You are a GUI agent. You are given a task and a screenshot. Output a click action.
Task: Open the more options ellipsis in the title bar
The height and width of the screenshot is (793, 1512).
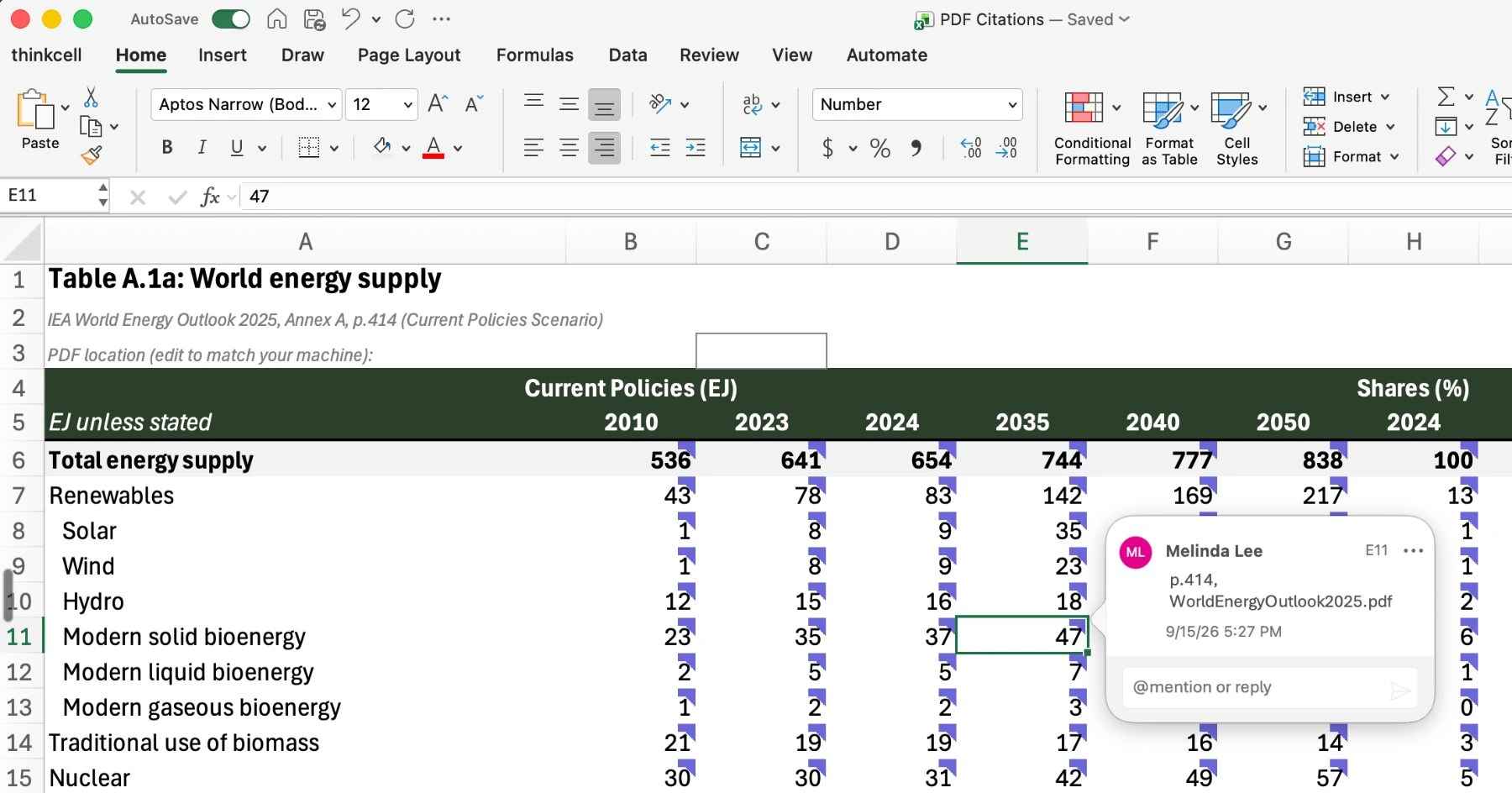441,19
